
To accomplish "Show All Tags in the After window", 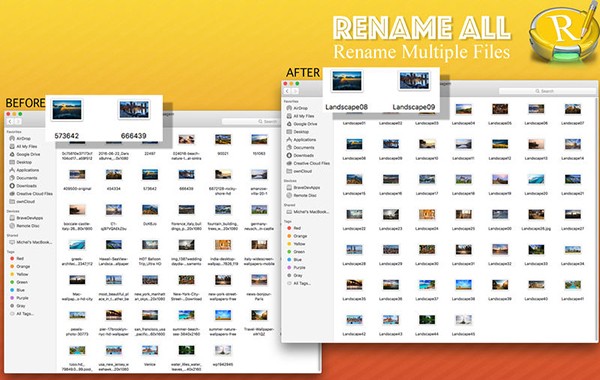I will tap(298, 284).
